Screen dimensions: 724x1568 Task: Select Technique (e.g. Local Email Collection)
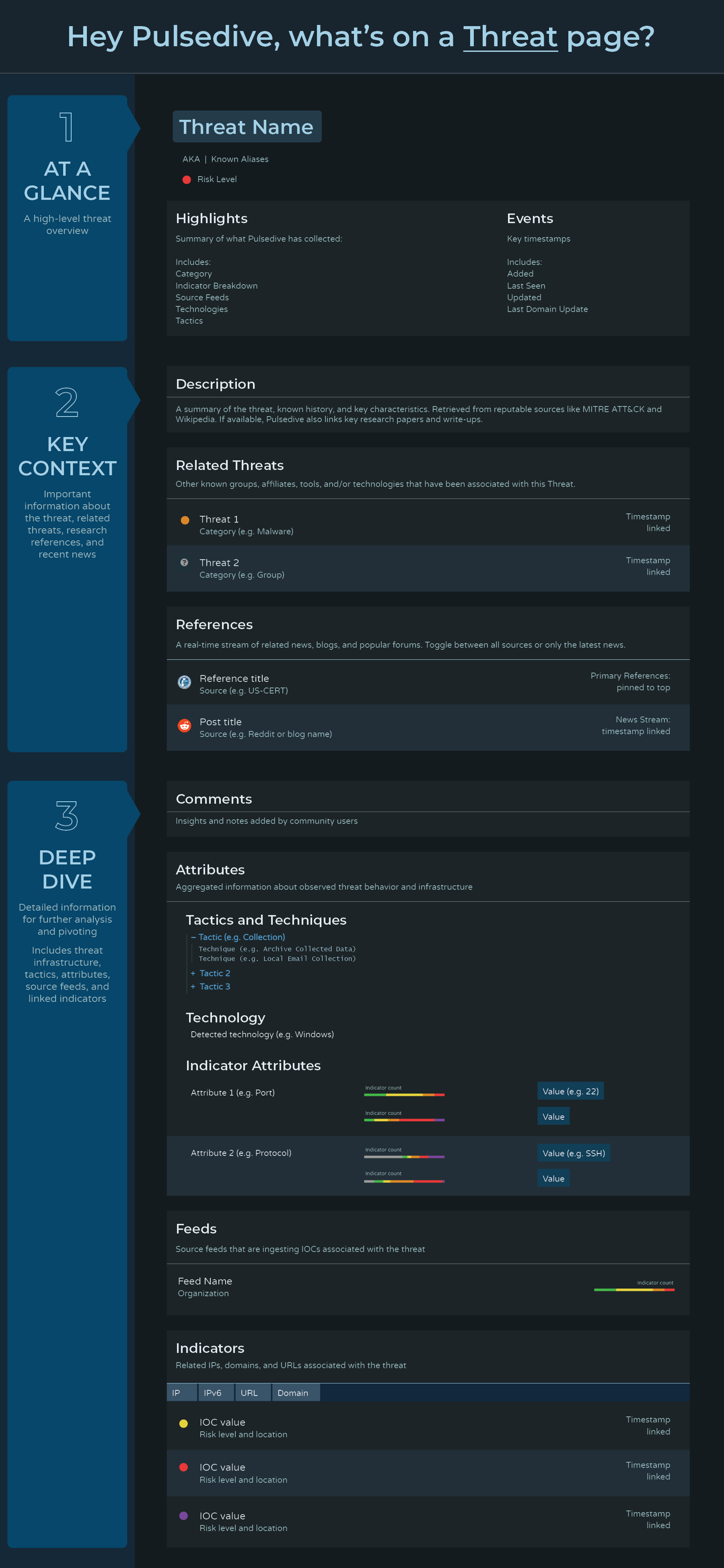tap(277, 959)
